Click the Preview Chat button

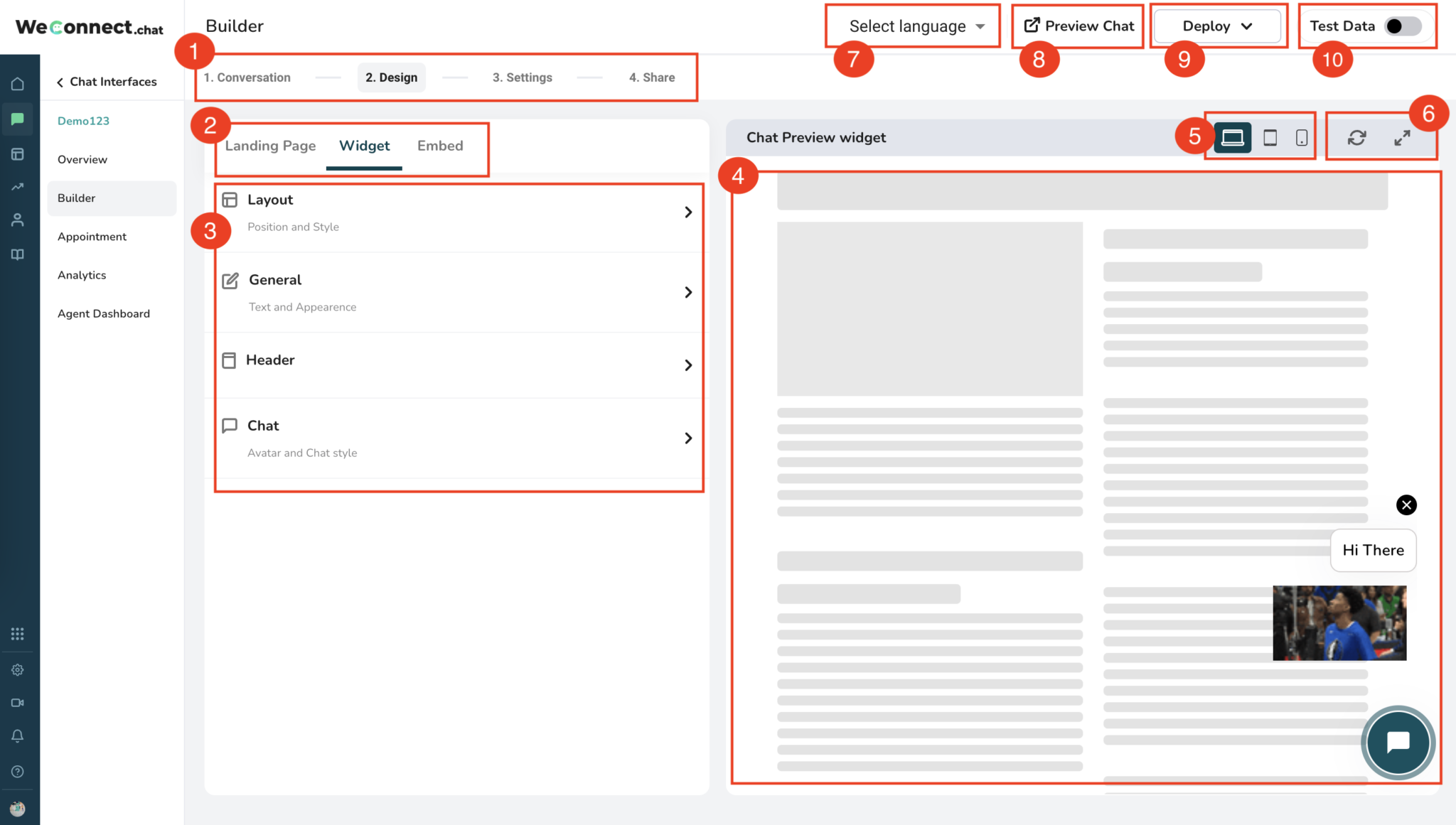click(x=1078, y=26)
